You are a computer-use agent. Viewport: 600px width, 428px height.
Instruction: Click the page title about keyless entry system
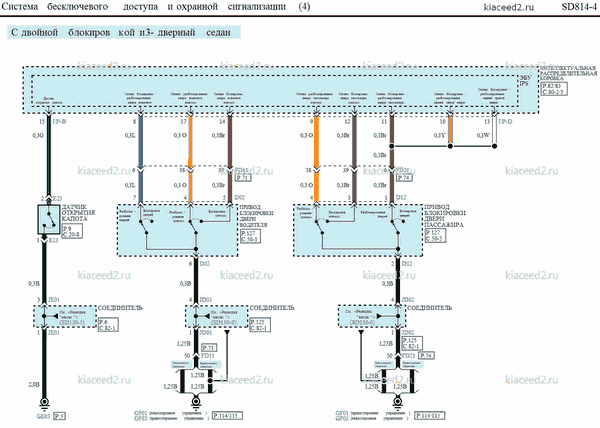point(156,7)
